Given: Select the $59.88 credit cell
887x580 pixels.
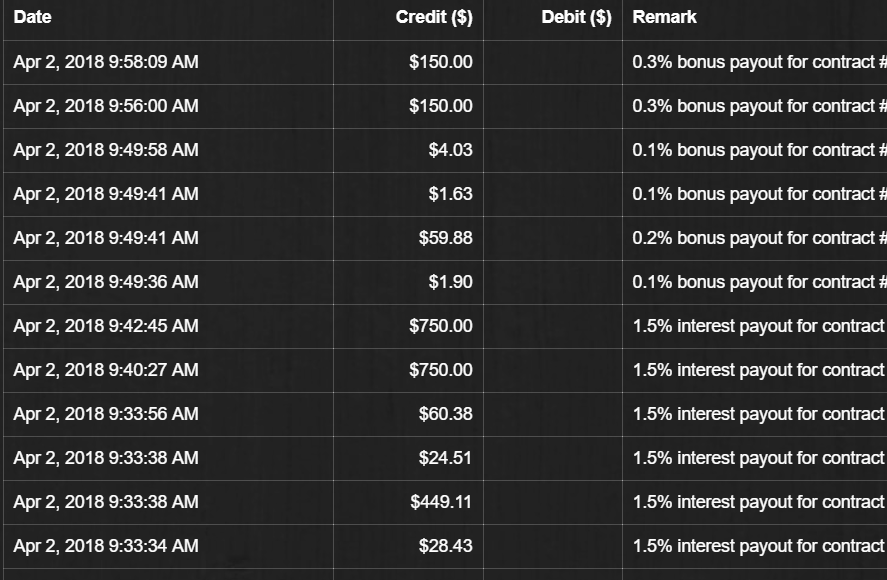Looking at the screenshot, I should [445, 238].
